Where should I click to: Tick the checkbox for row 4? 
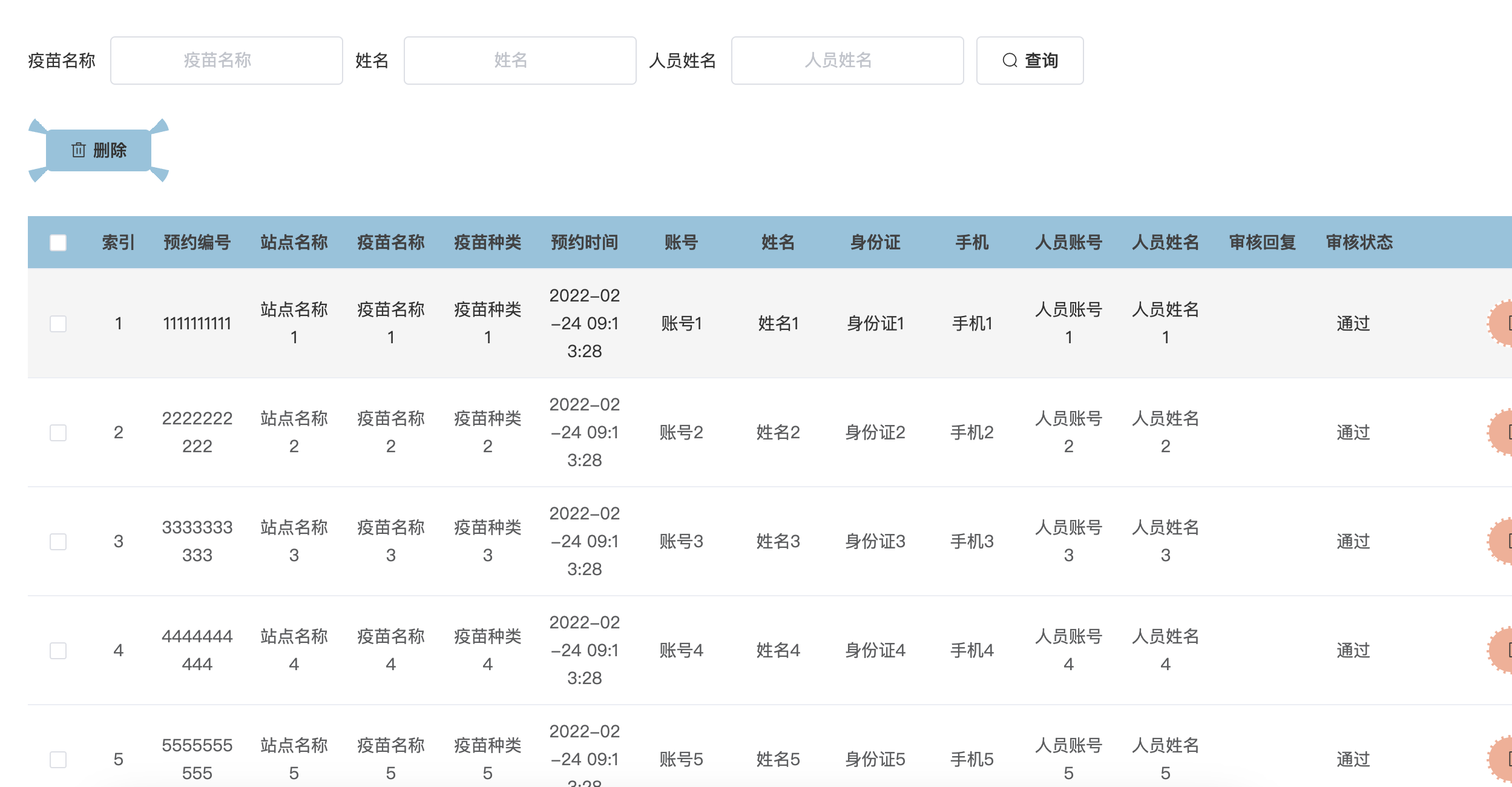pyautogui.click(x=58, y=651)
